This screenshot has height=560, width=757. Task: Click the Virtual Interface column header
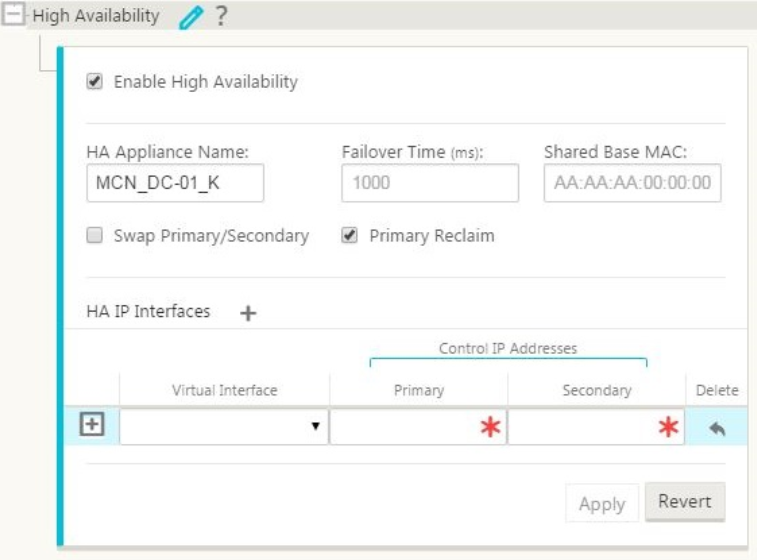[224, 390]
